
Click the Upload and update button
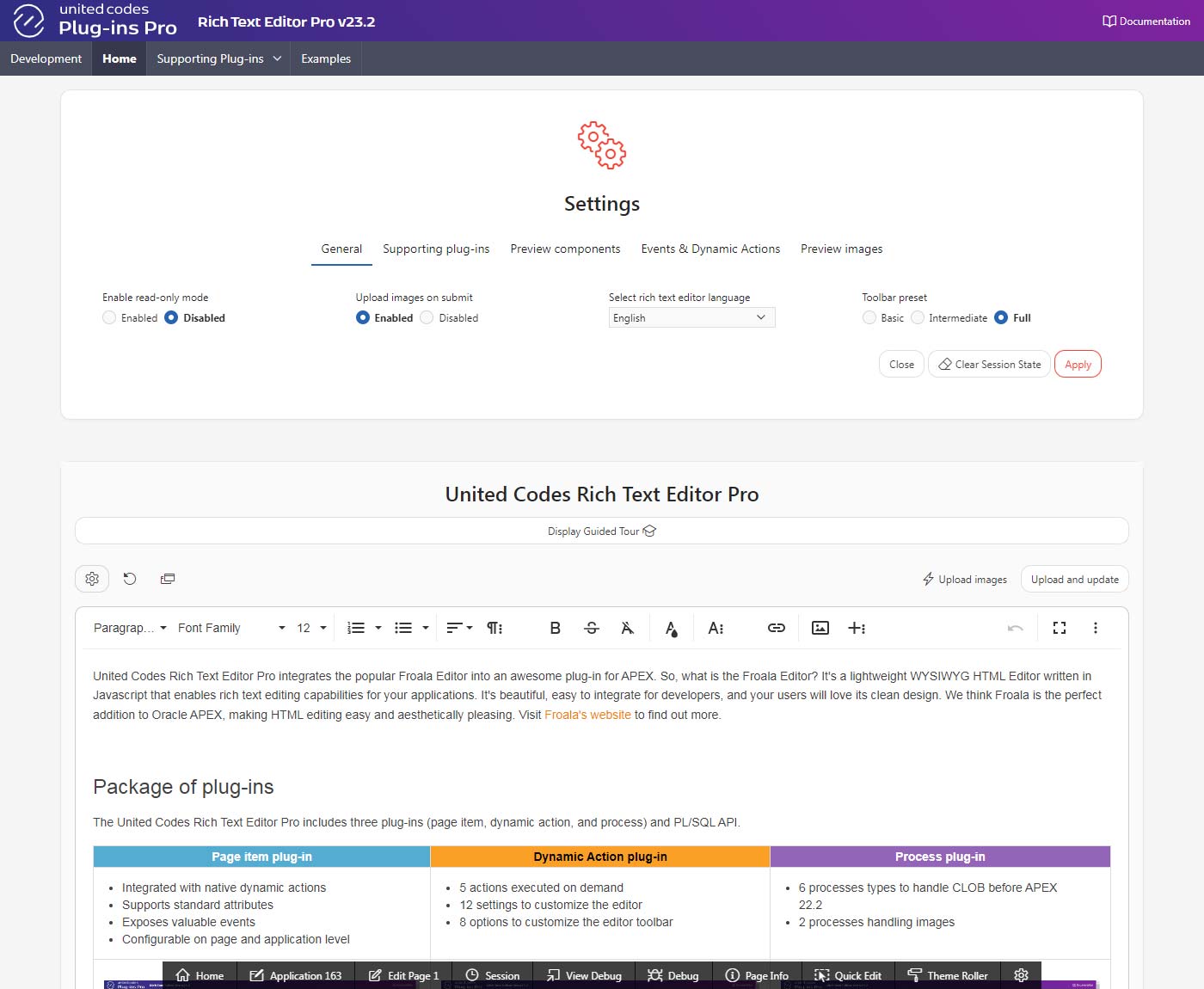(1075, 579)
